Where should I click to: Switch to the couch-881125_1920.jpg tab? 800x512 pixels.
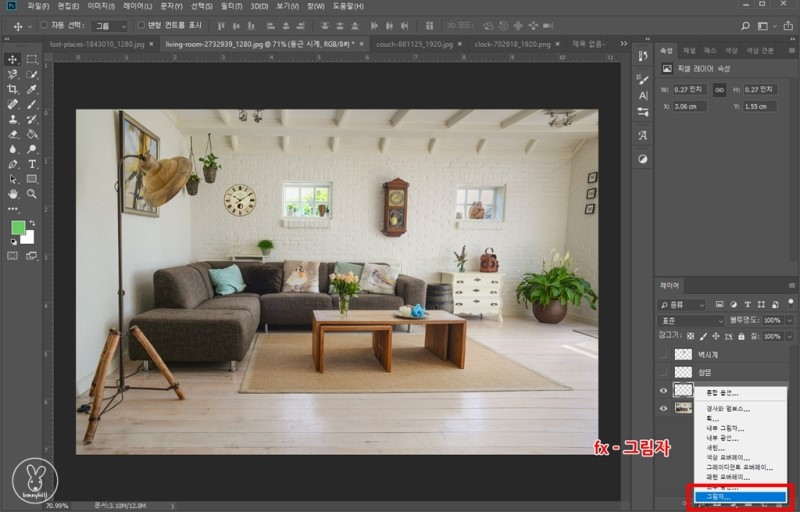413,44
